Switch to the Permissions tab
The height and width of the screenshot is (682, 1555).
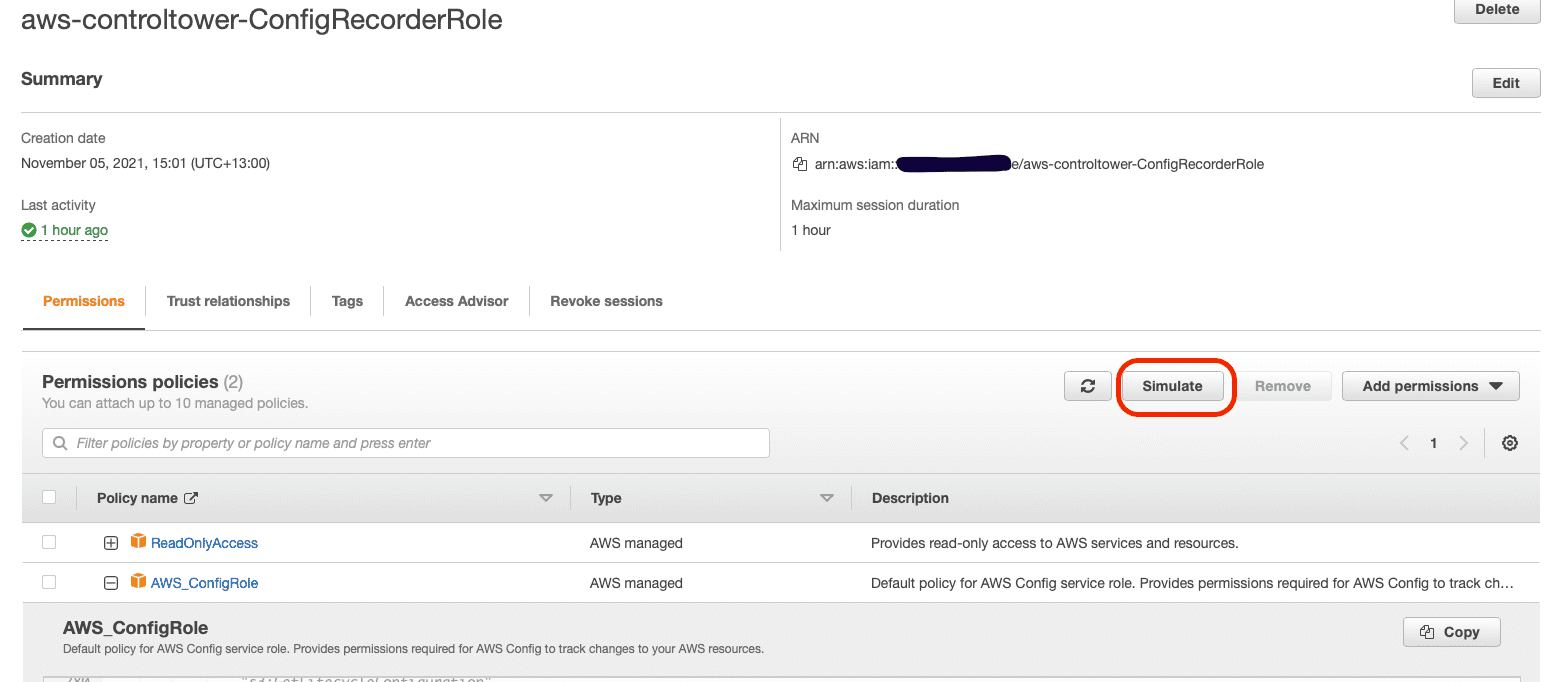[84, 301]
